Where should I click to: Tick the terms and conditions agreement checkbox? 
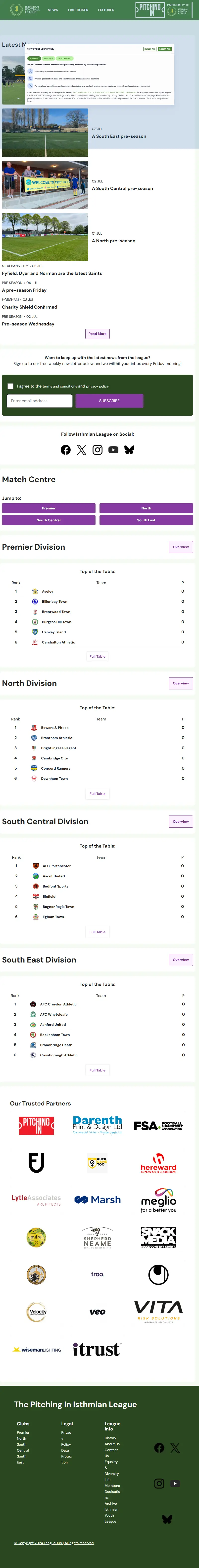click(10, 386)
